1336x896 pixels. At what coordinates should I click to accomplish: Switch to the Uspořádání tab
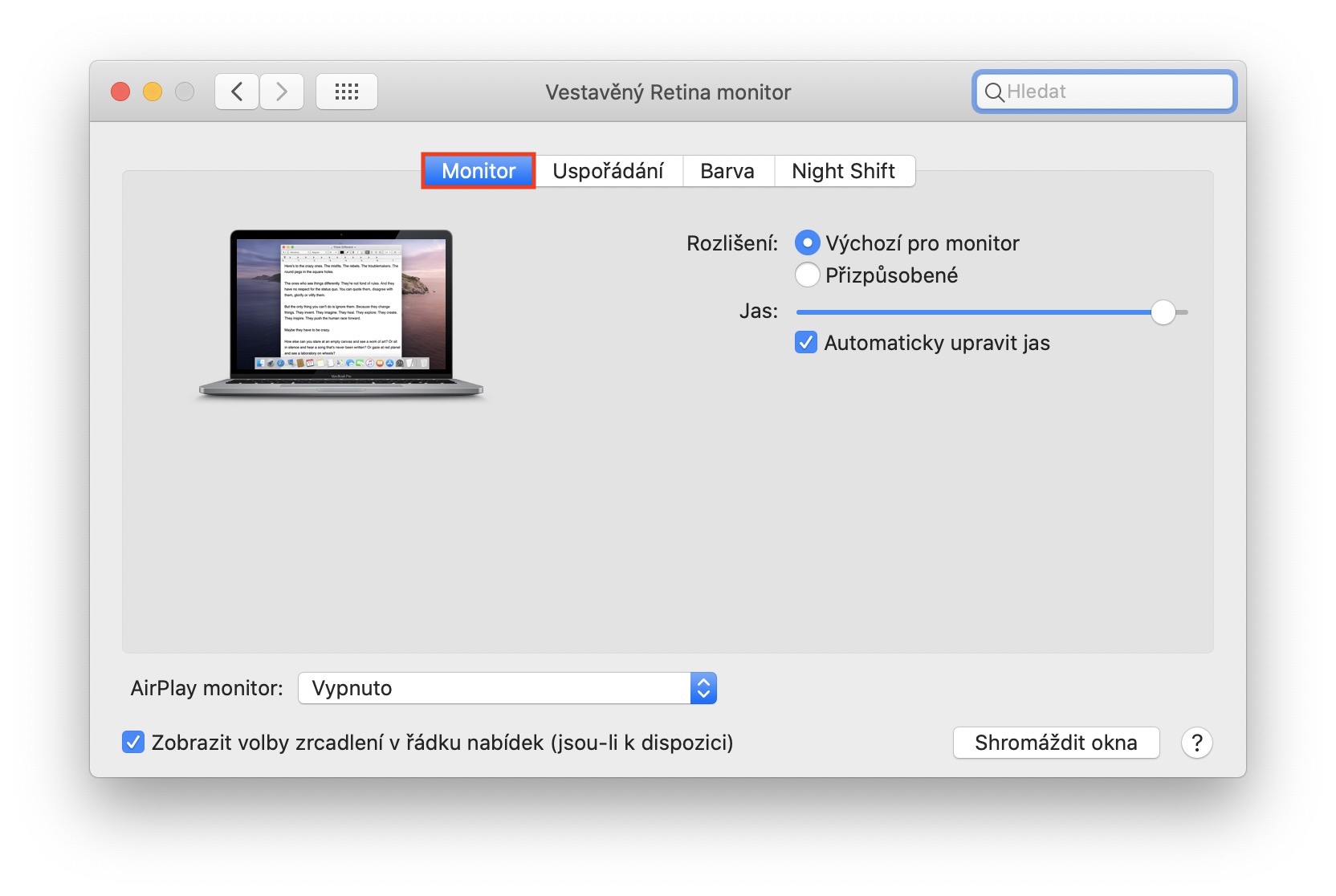point(609,171)
